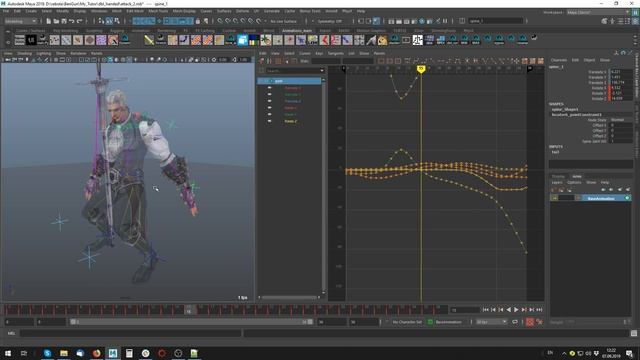The image size is (640, 360).
Task: Open the calculator from the taskbar
Action: [x=129, y=353]
